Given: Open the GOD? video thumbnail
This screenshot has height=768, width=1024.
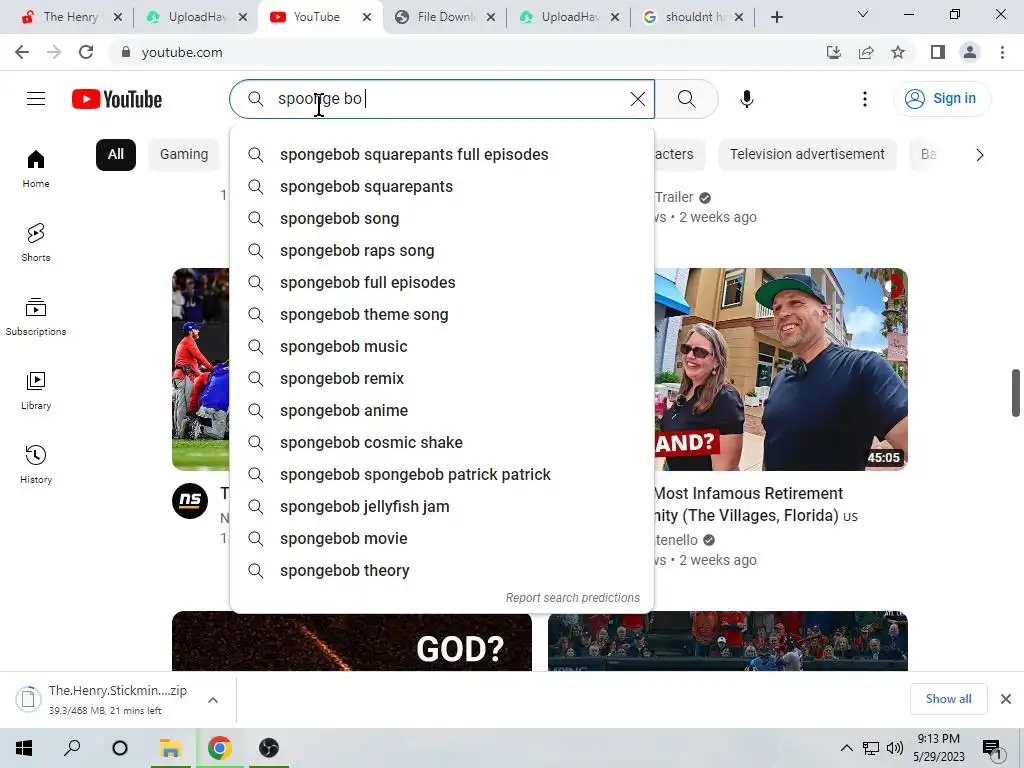Looking at the screenshot, I should tap(352, 641).
